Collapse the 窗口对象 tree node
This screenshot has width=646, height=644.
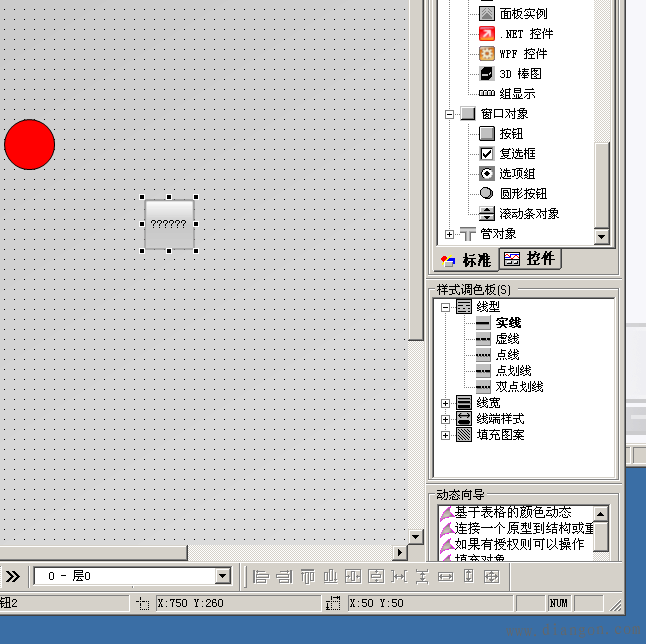(x=449, y=114)
